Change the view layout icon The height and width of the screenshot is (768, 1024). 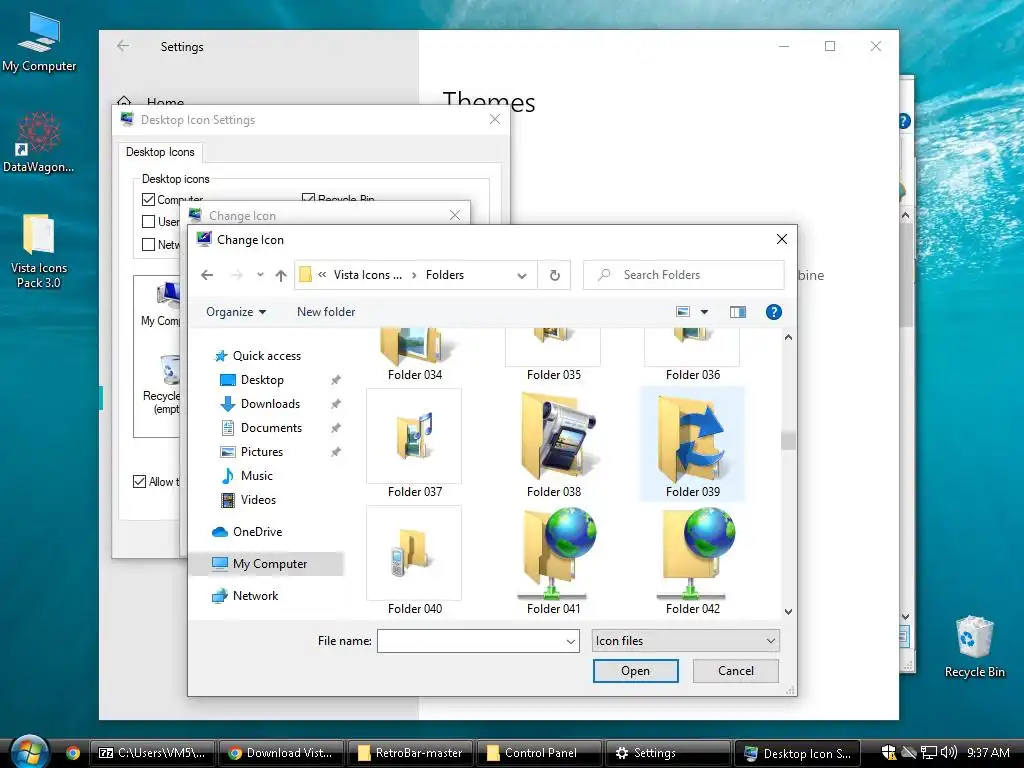pos(683,312)
